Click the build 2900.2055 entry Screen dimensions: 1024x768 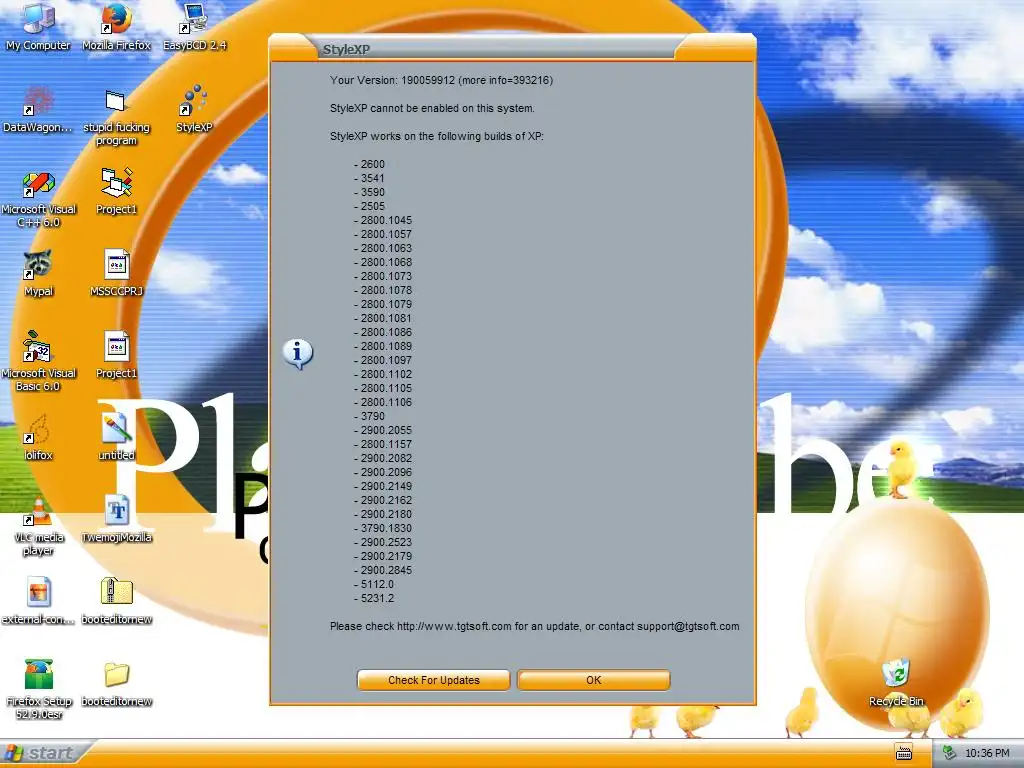(x=383, y=430)
